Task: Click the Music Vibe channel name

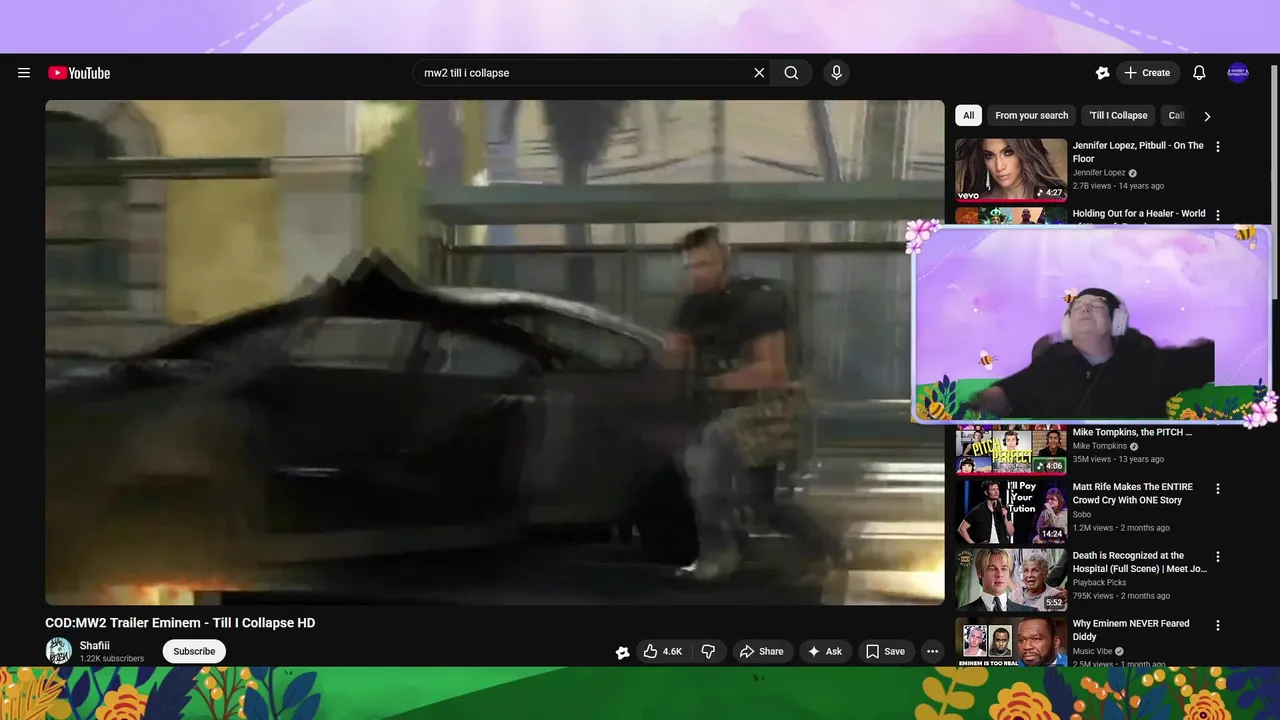Action: (1093, 651)
